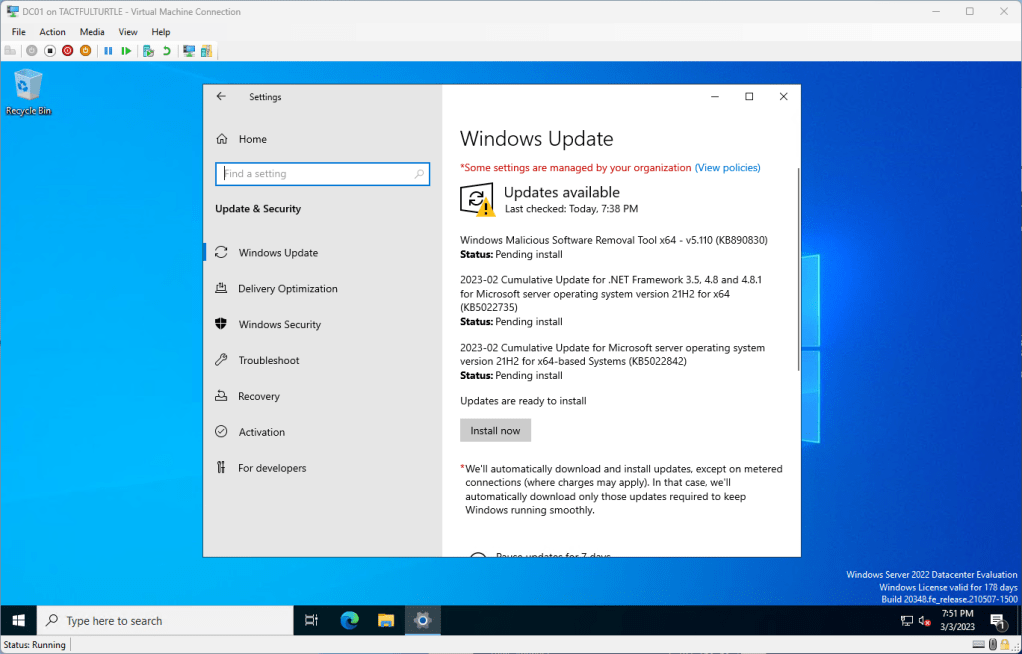Select Delivery Optimization in the sidebar
This screenshot has height=654, width=1022.
pos(287,289)
